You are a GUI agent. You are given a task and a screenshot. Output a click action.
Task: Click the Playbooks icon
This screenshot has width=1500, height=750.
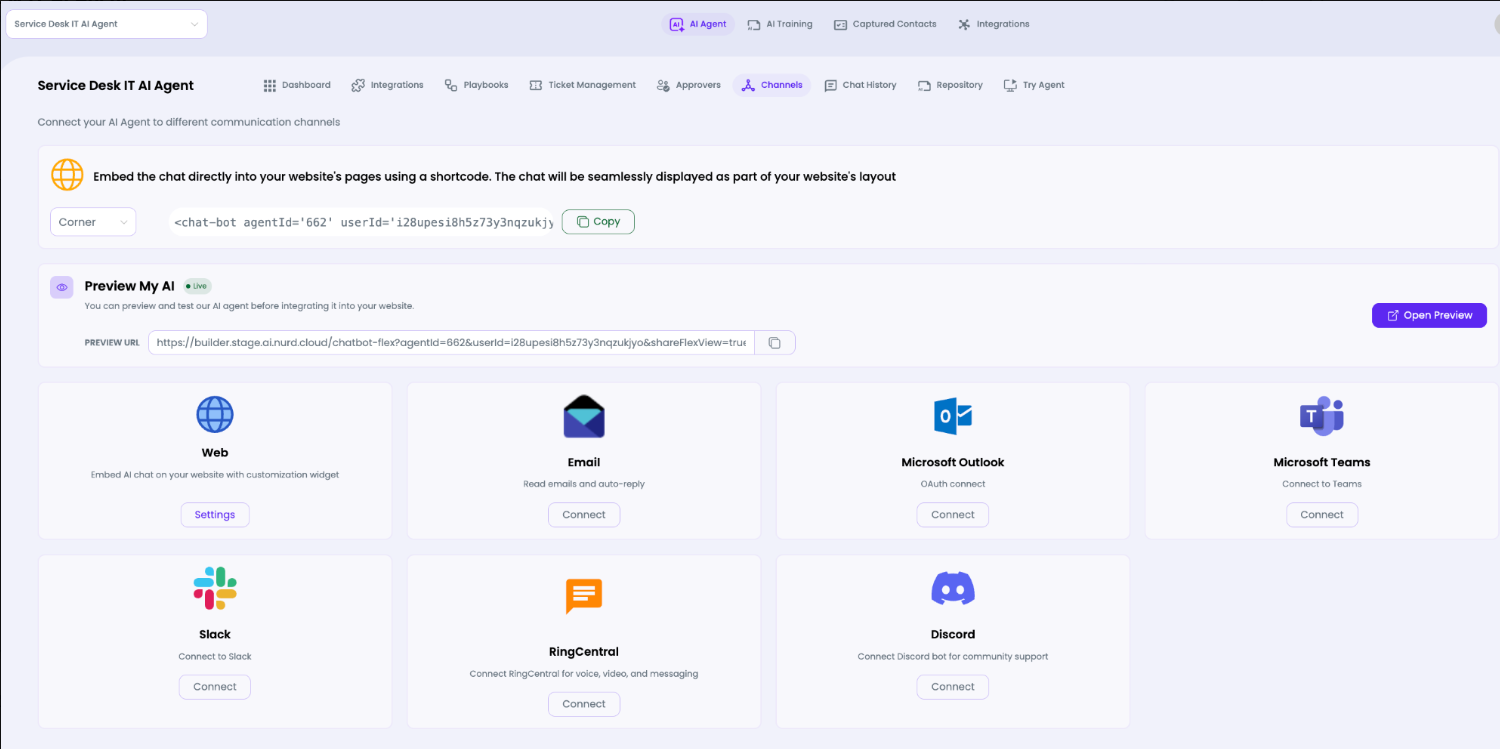(x=451, y=85)
